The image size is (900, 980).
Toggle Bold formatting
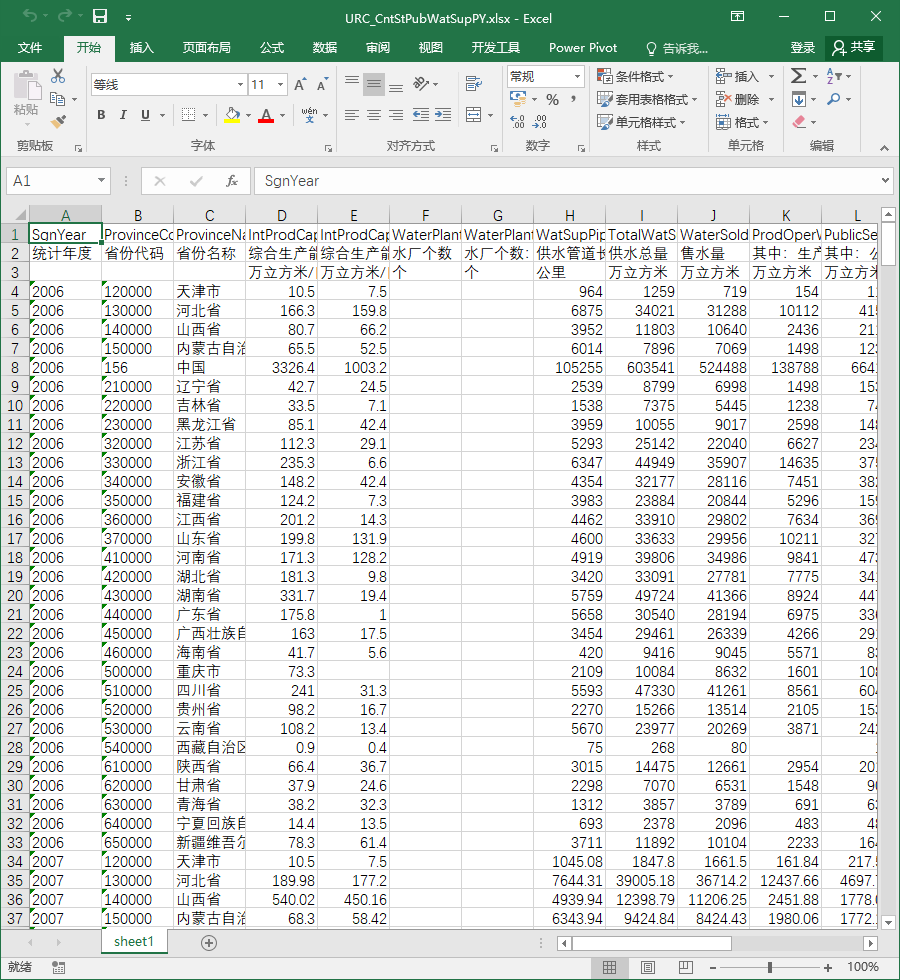click(x=101, y=115)
